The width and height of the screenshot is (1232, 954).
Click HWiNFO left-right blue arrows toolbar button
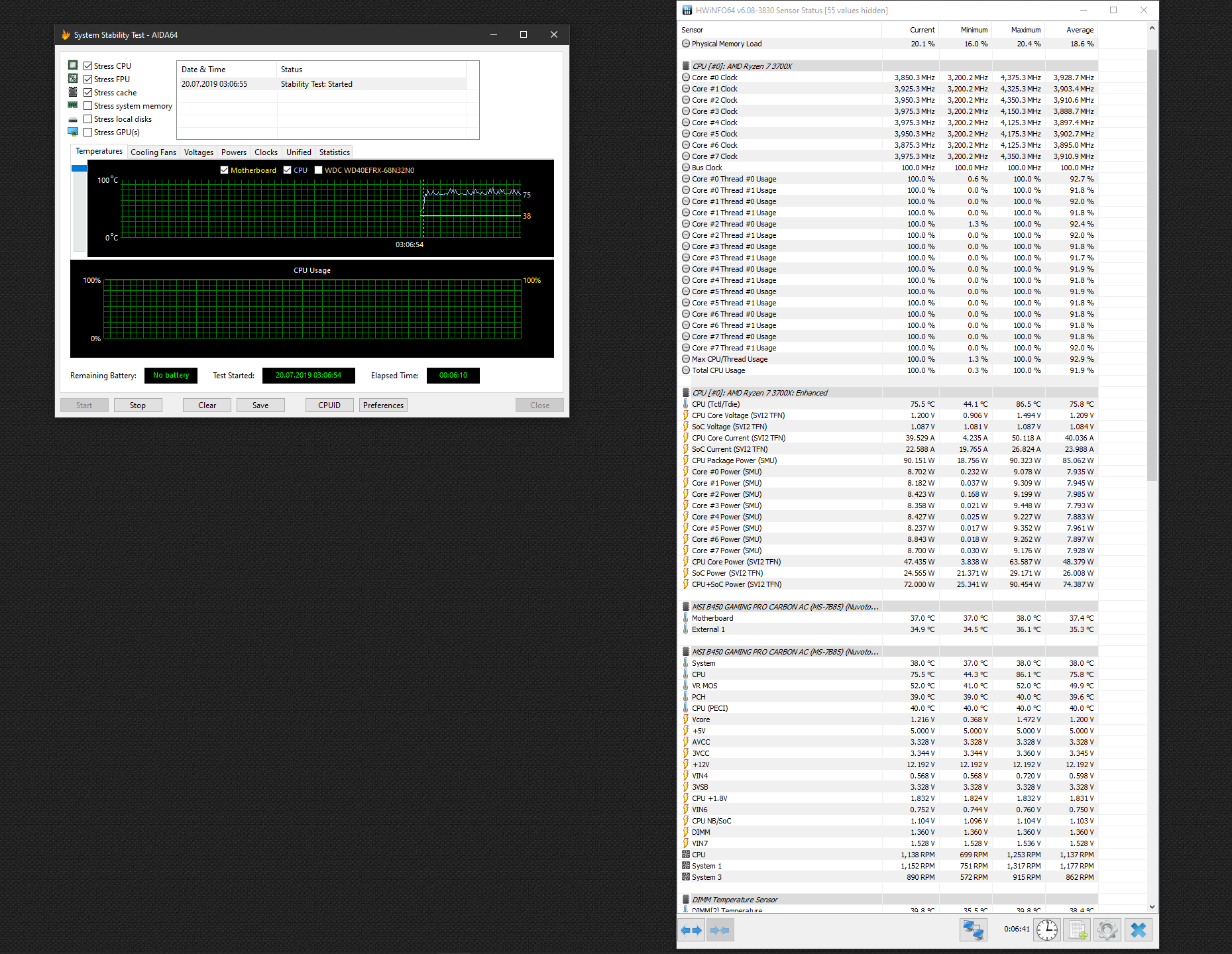(691, 930)
